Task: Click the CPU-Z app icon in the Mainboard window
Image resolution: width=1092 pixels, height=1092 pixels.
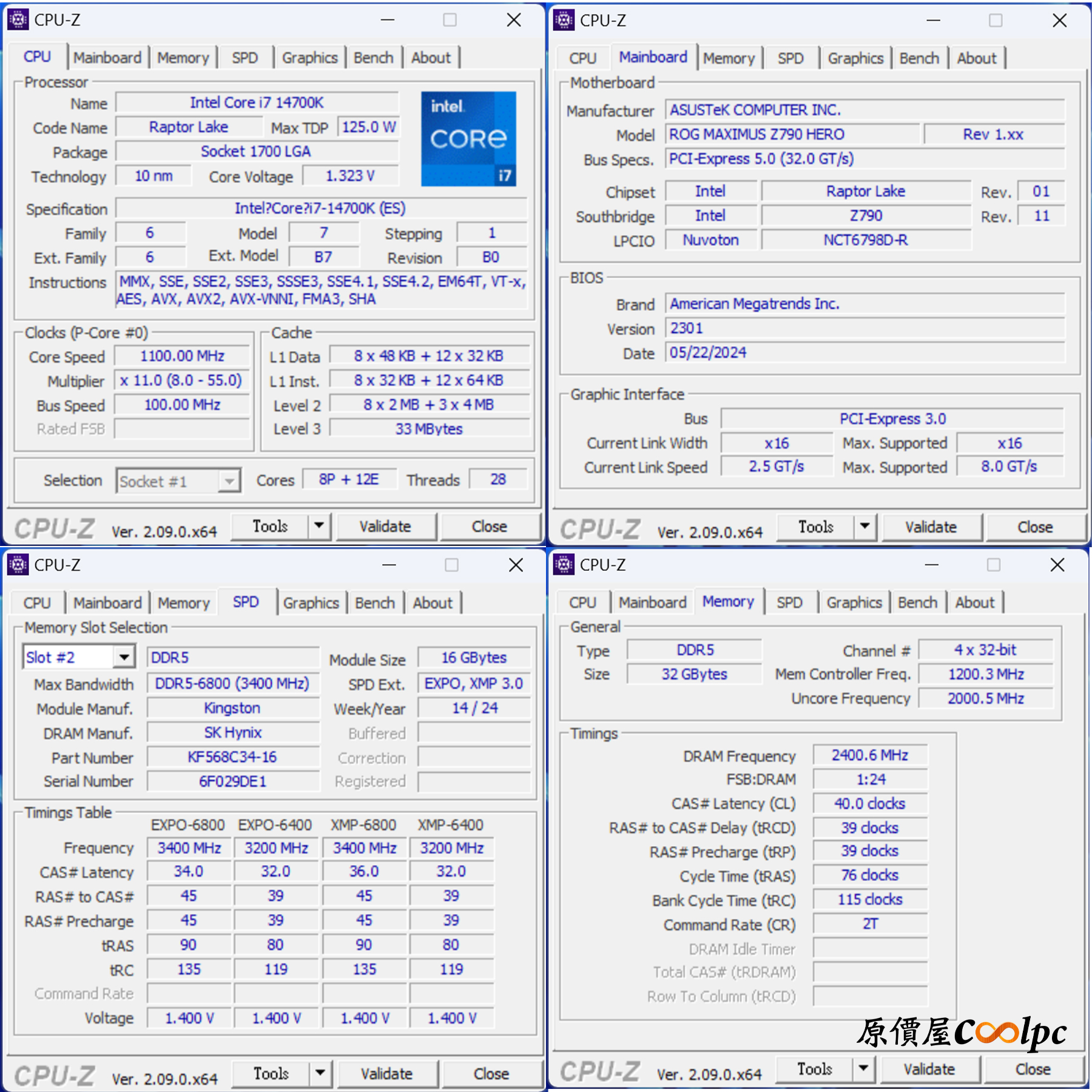Action: tap(564, 20)
